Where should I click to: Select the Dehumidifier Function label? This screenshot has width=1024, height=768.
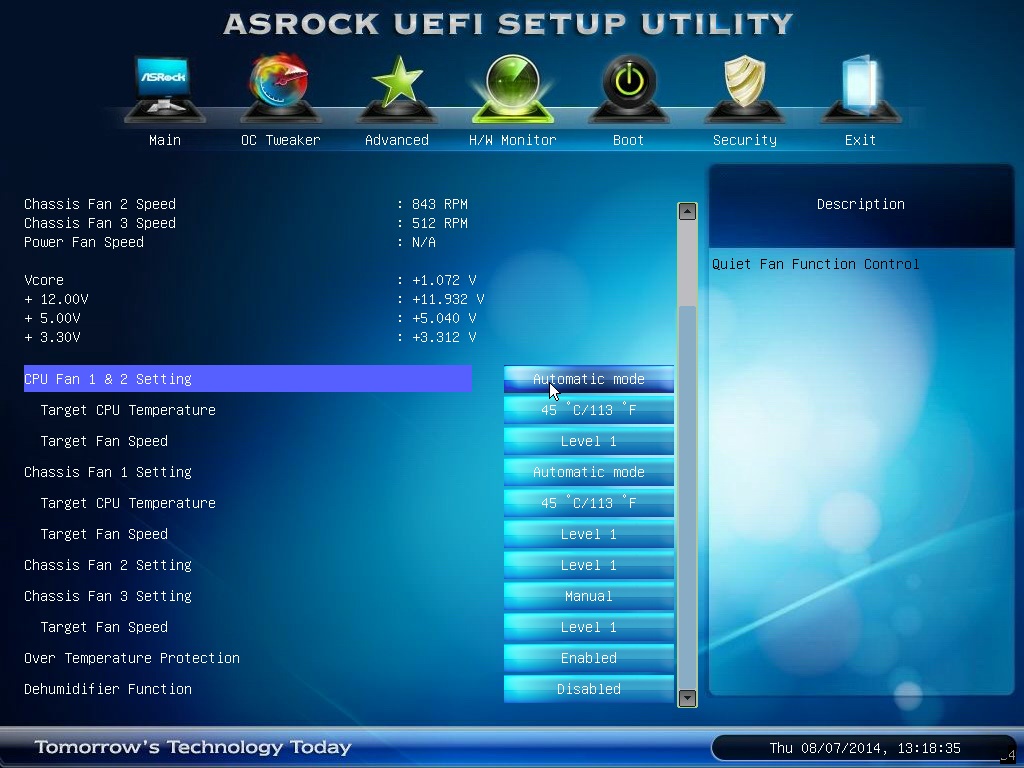(108, 689)
